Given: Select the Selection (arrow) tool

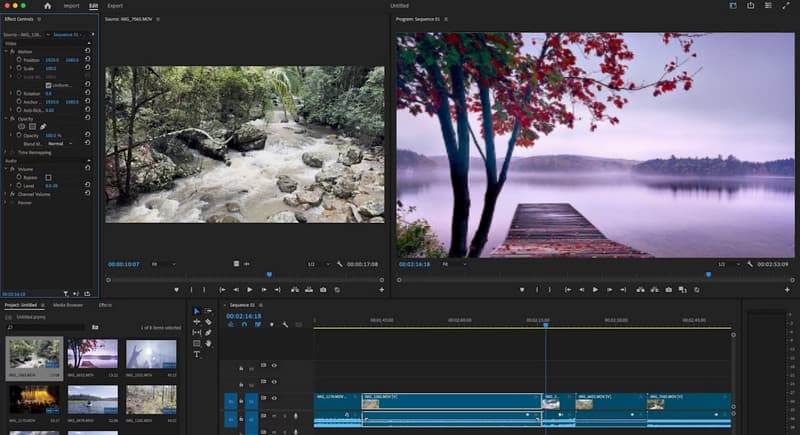Looking at the screenshot, I should pyautogui.click(x=196, y=311).
